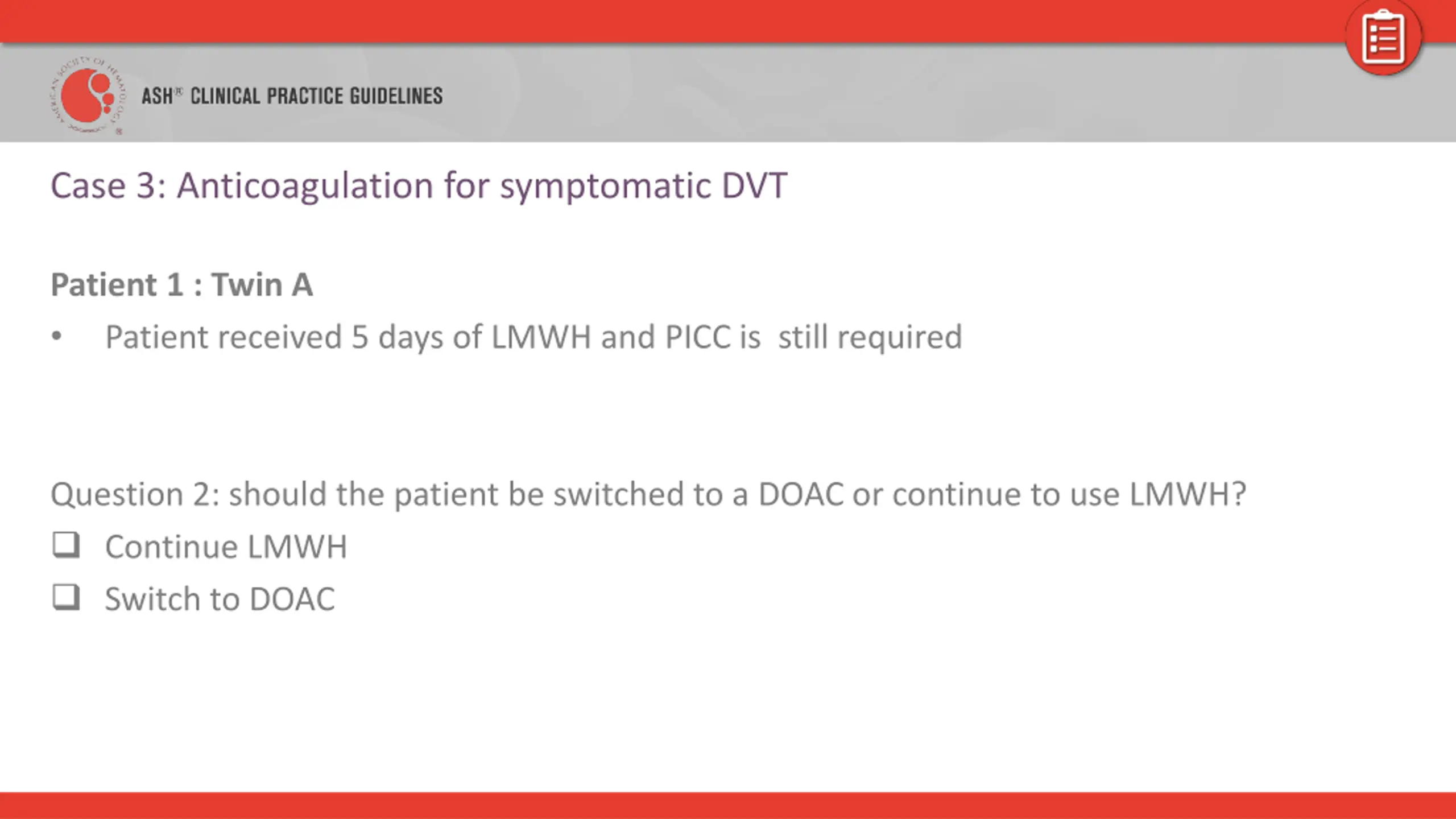Click the red top banner bar
The width and height of the screenshot is (1456, 819).
click(x=671, y=21)
